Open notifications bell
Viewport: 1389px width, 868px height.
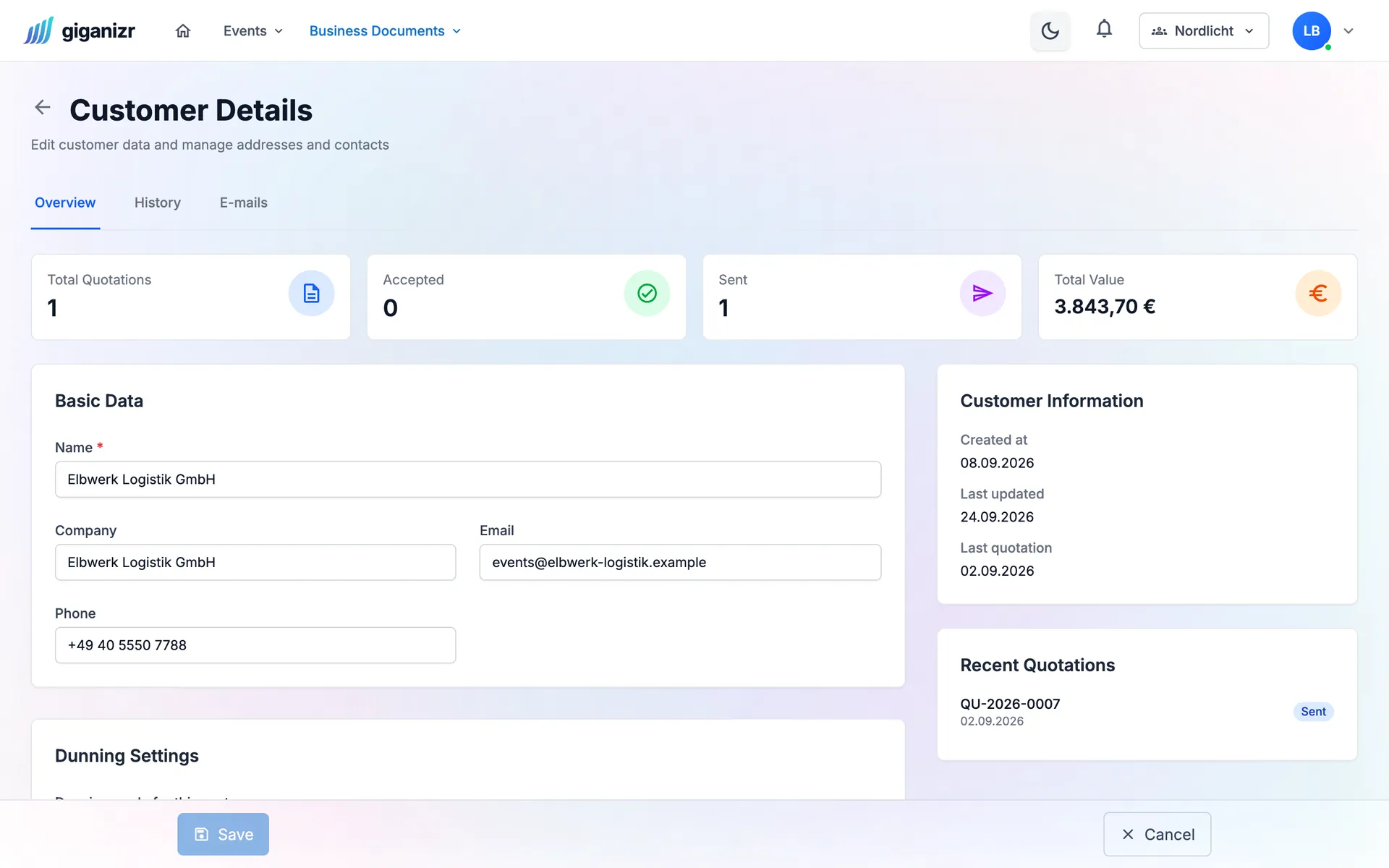tap(1104, 30)
